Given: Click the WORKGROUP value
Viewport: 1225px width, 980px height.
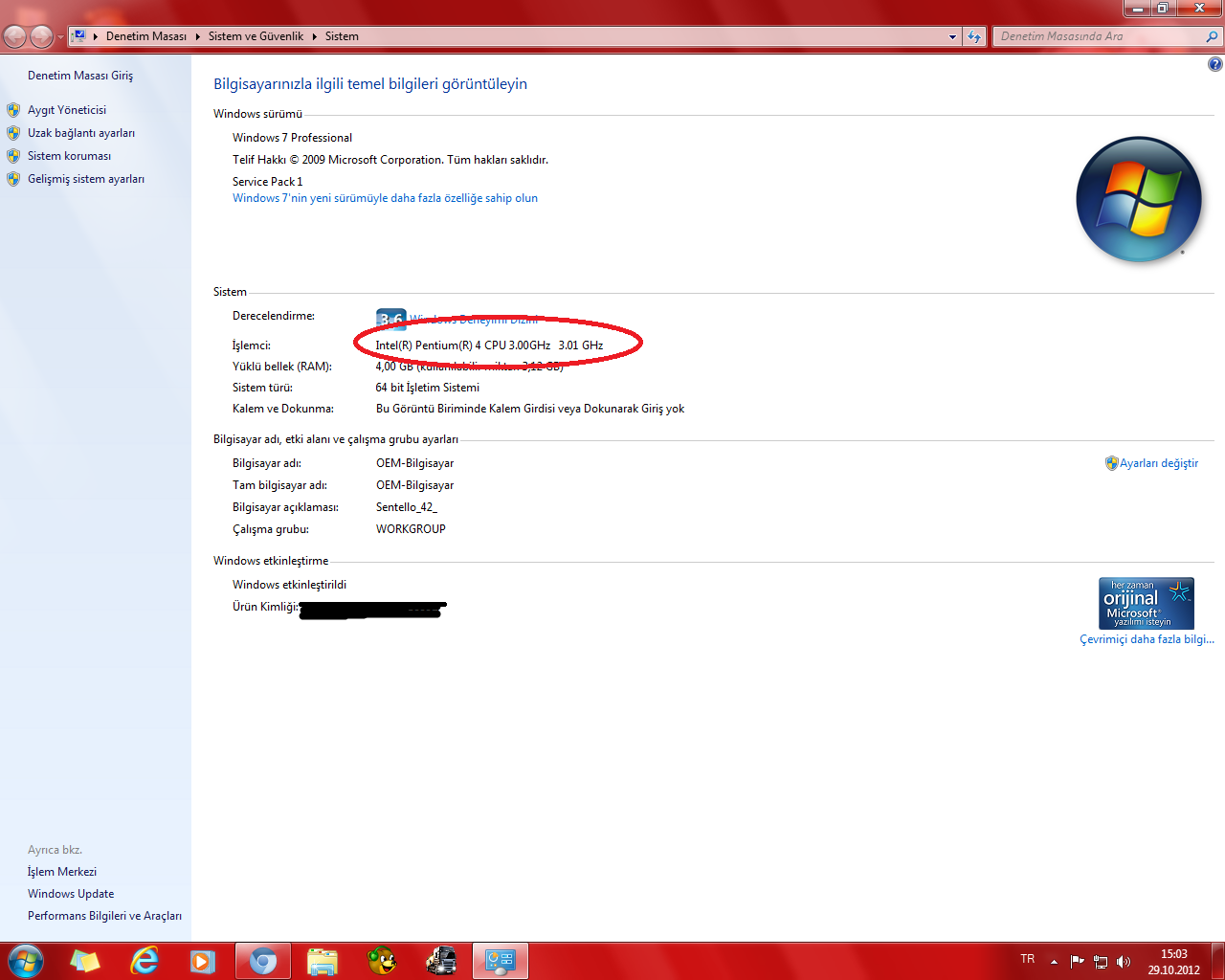Looking at the screenshot, I should pyautogui.click(x=411, y=529).
